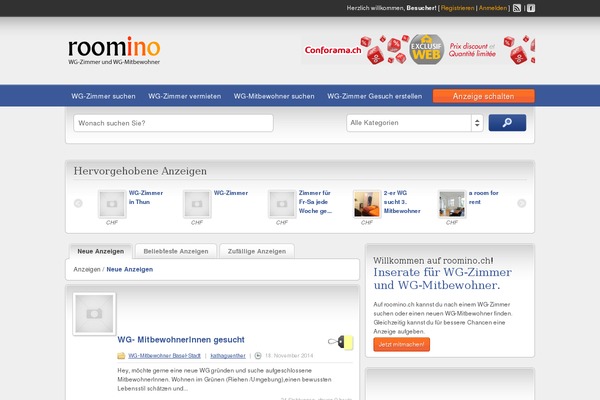
Task: Open the kathaguenther user link
Action: 228,356
